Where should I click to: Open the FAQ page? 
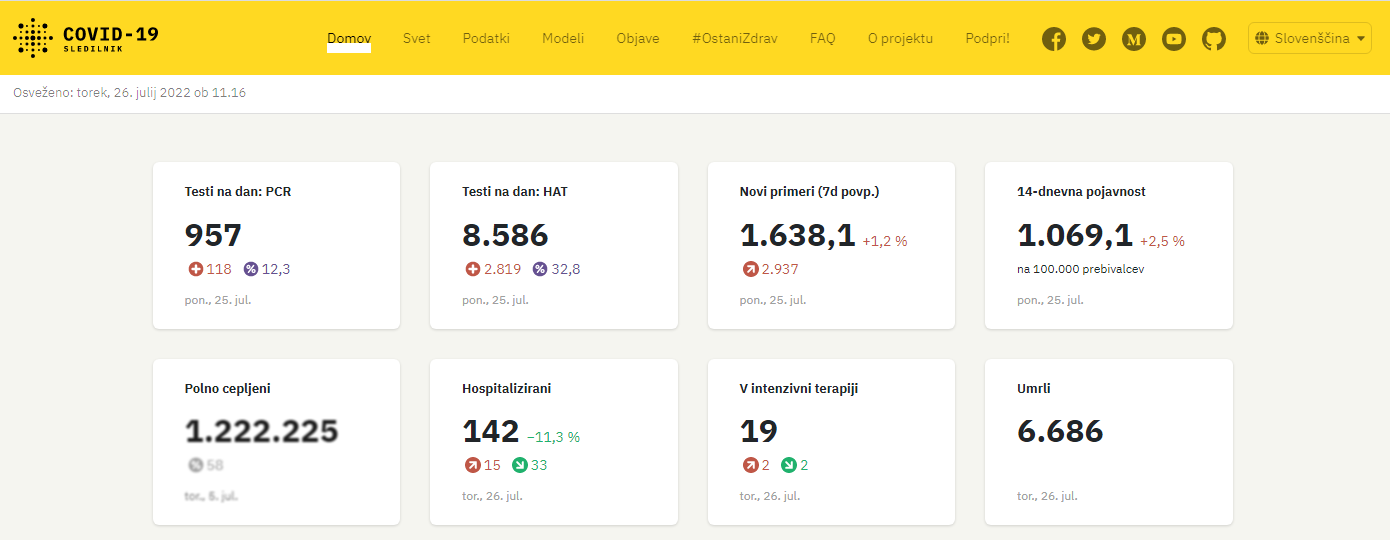pyautogui.click(x=822, y=39)
